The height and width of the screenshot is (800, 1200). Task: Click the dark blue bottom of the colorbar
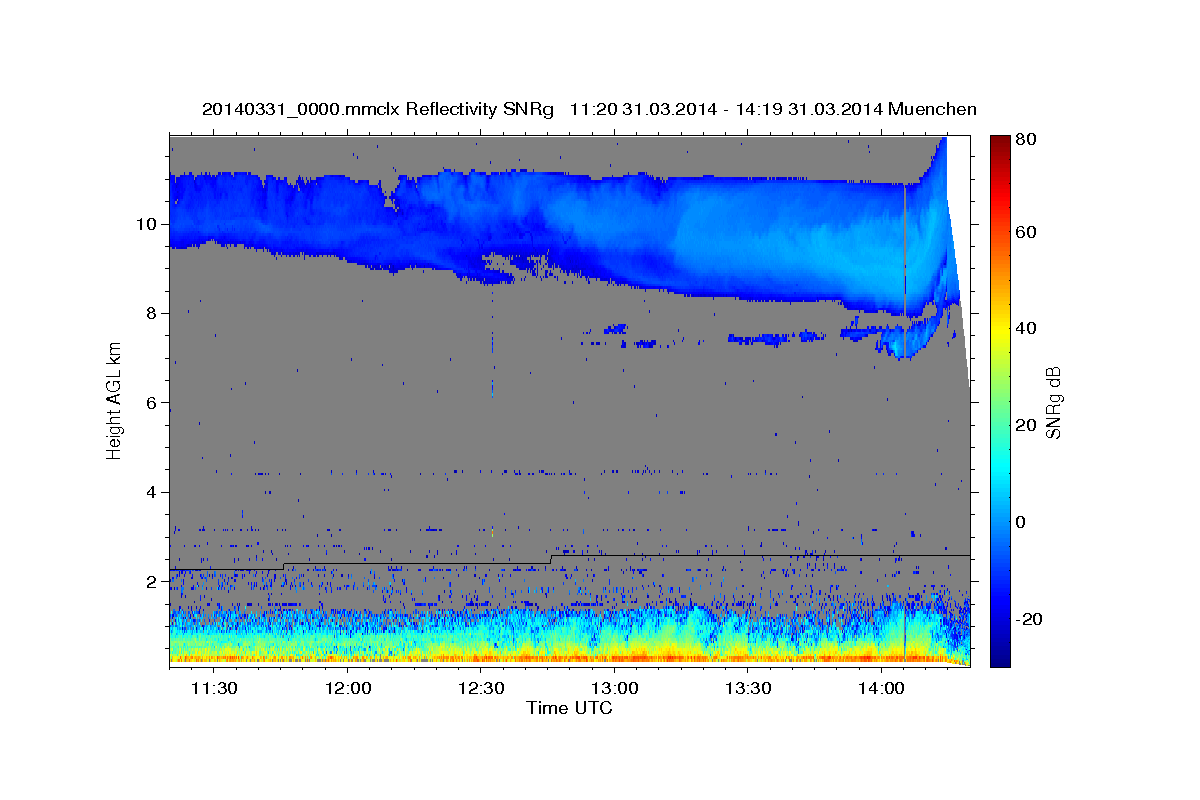(x=1000, y=655)
